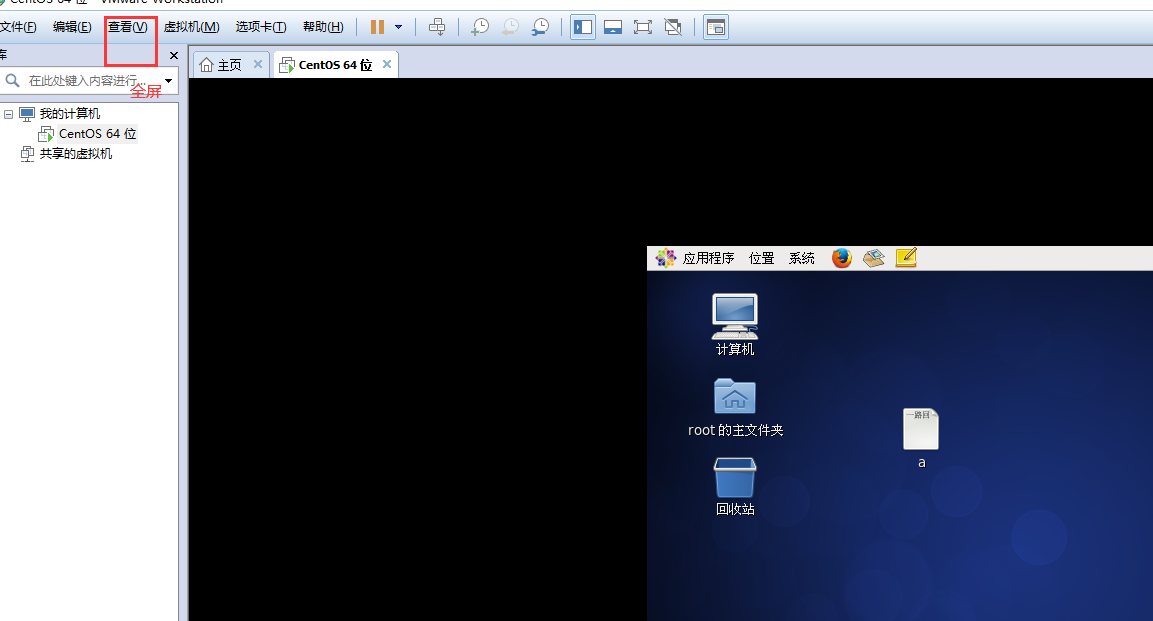1153x621 pixels.
Task: Open the 应用程序 menu in CentOS panel
Action: pyautogui.click(x=708, y=258)
